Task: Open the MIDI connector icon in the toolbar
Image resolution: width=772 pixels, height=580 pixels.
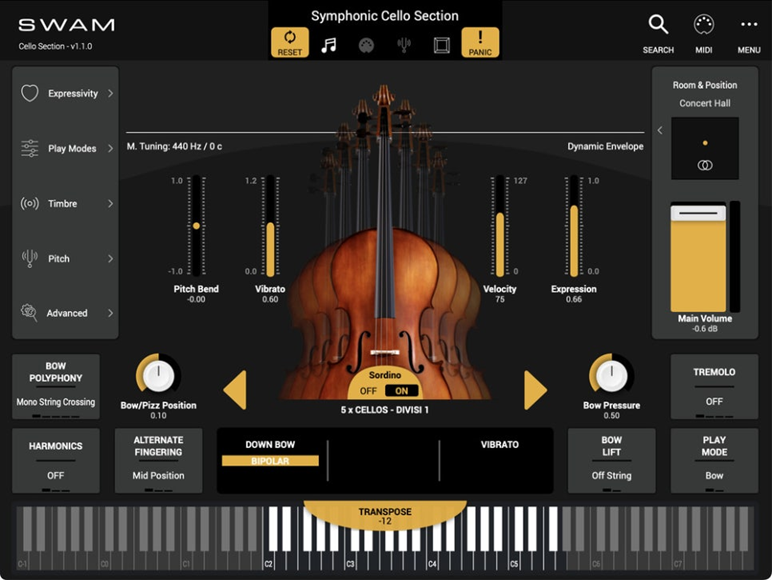Action: (366, 45)
